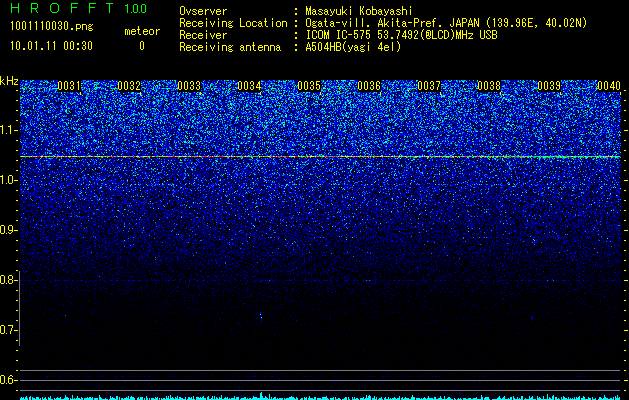629x400 pixels.
Task: Click the Receiving Location label
Action: pyautogui.click(x=233, y=23)
